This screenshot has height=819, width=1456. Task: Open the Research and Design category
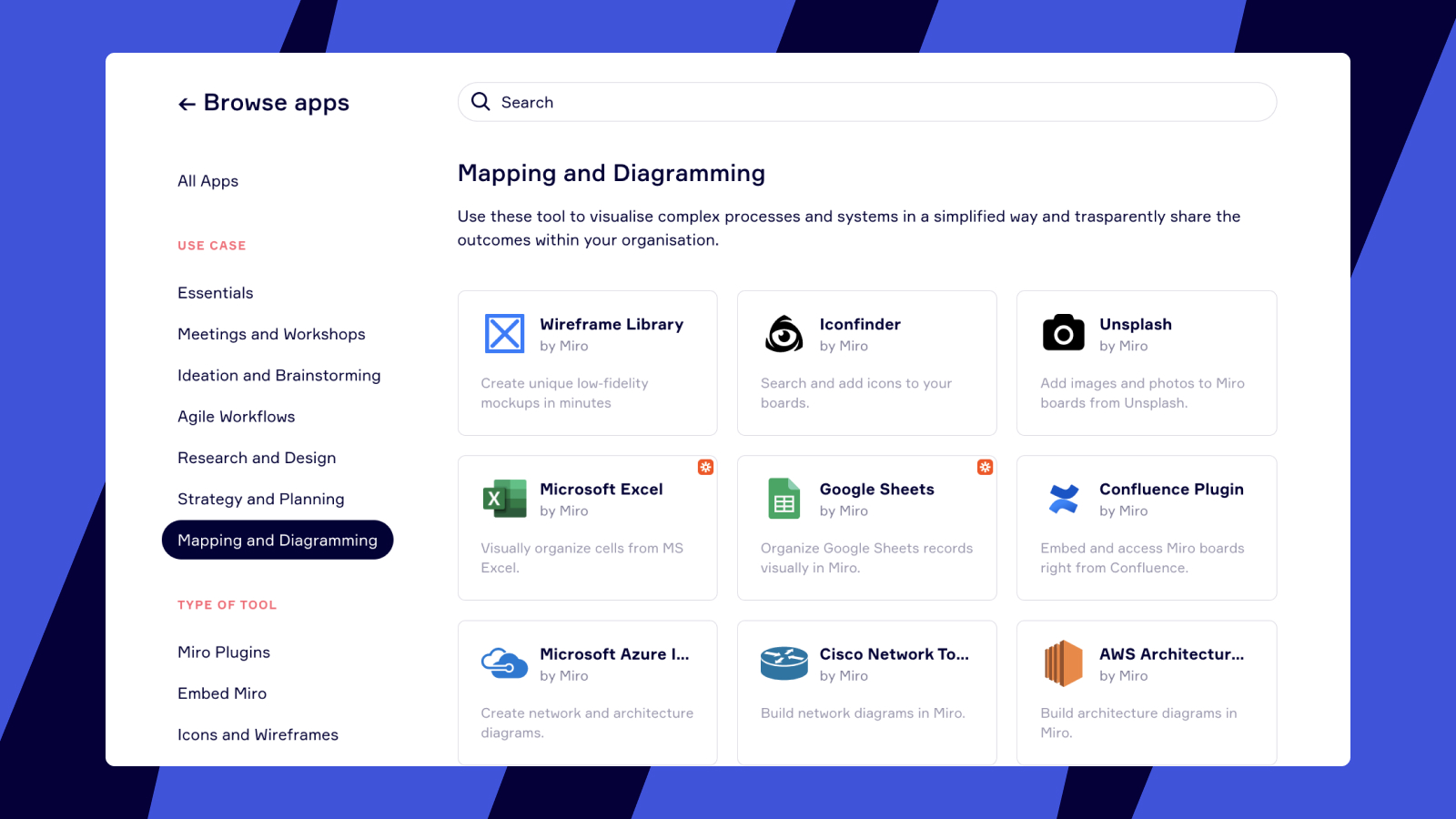tap(256, 458)
